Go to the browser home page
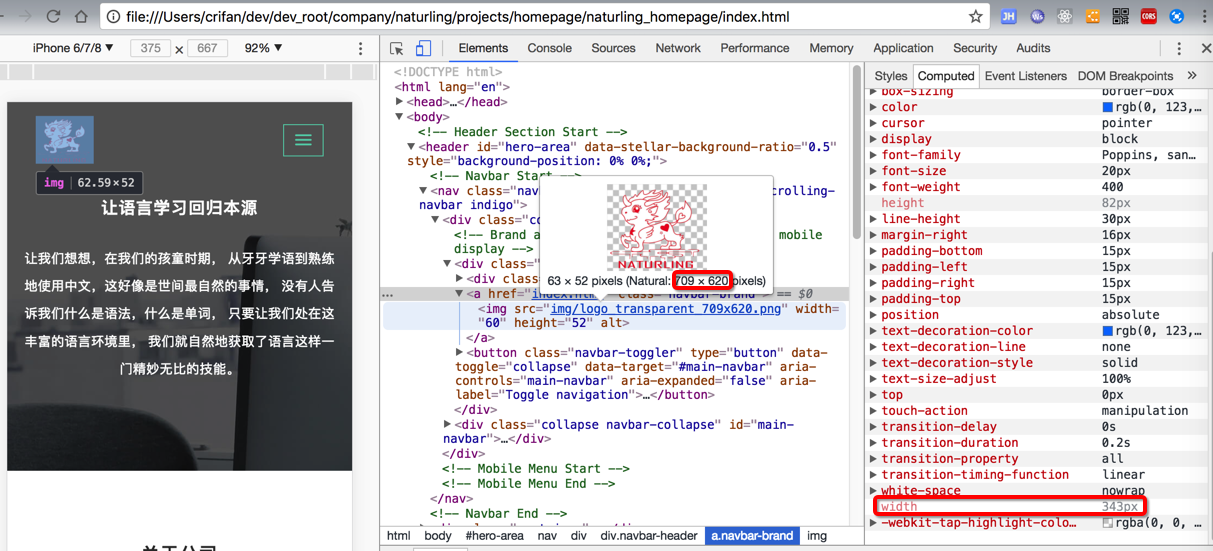 tap(82, 16)
